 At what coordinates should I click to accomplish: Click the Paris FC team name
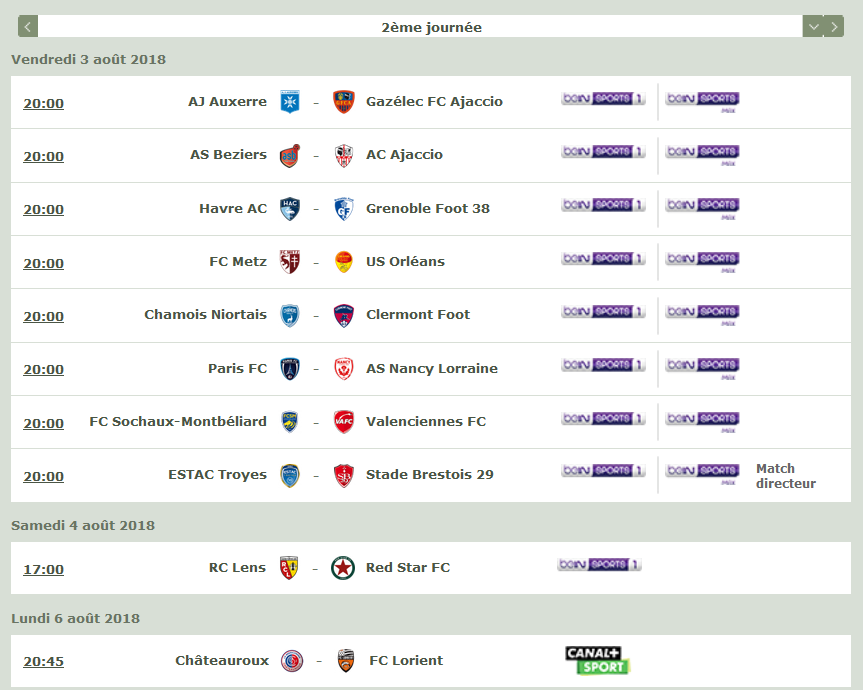[x=237, y=368]
